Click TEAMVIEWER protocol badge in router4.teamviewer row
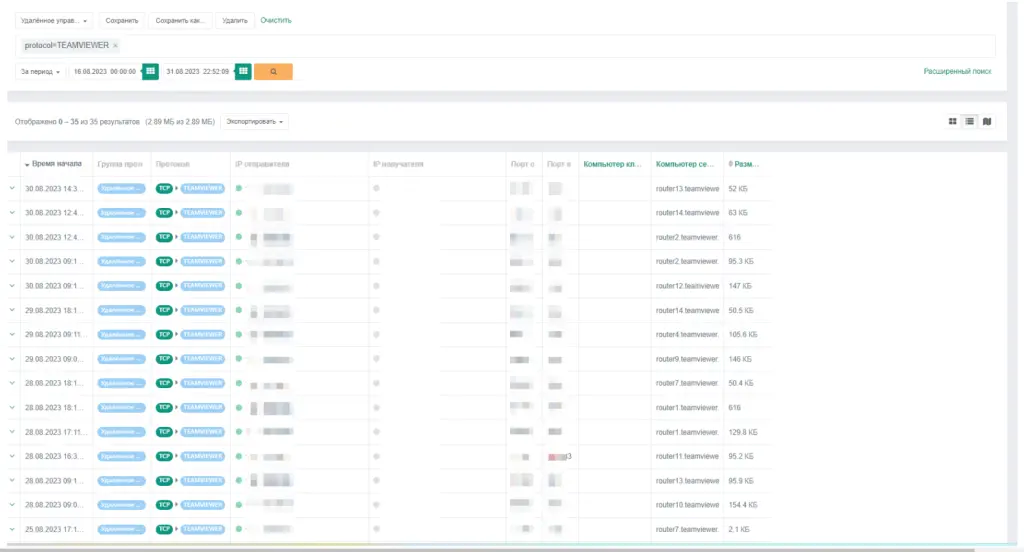 202,334
